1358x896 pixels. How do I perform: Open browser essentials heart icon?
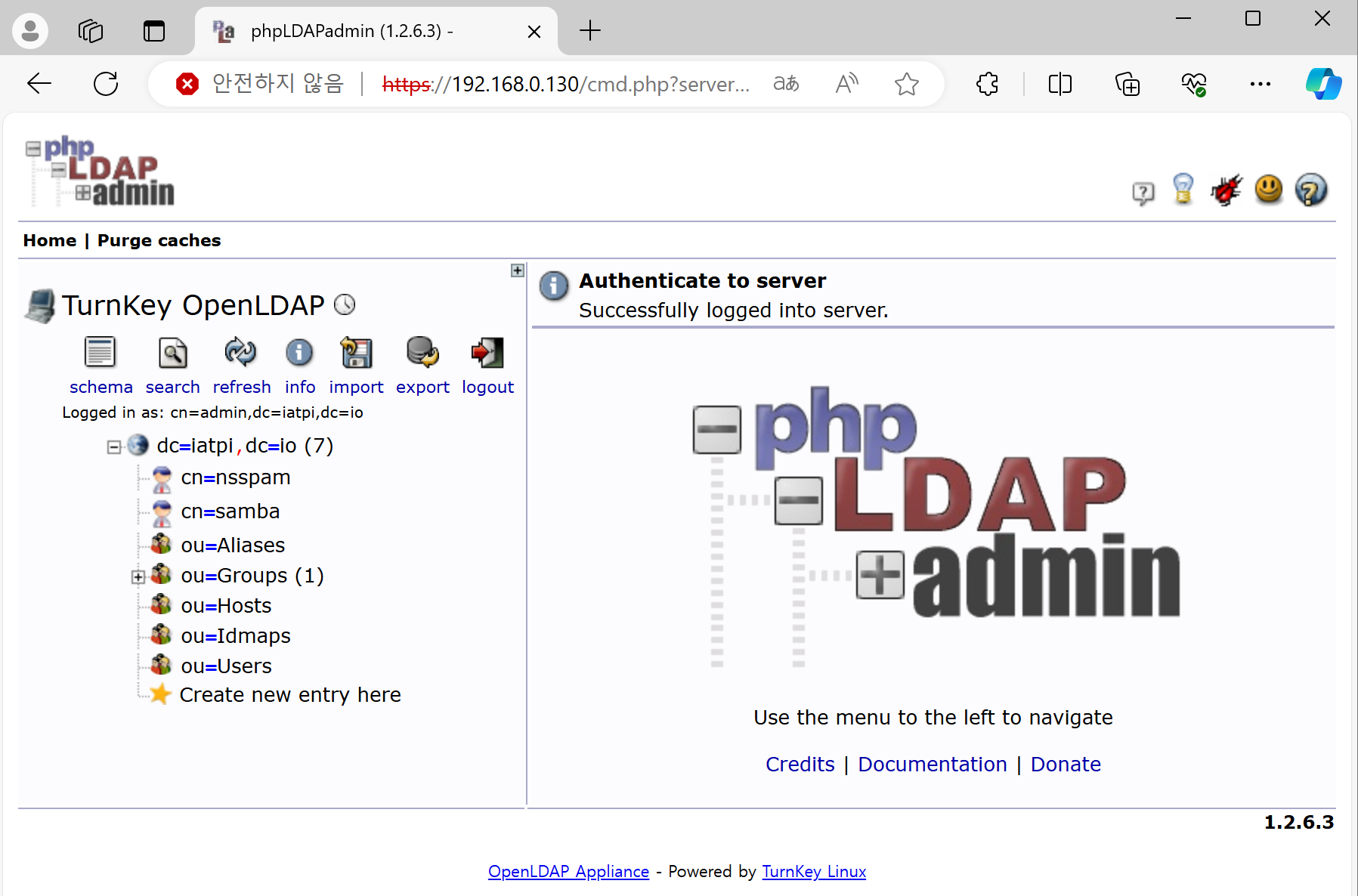[1193, 84]
